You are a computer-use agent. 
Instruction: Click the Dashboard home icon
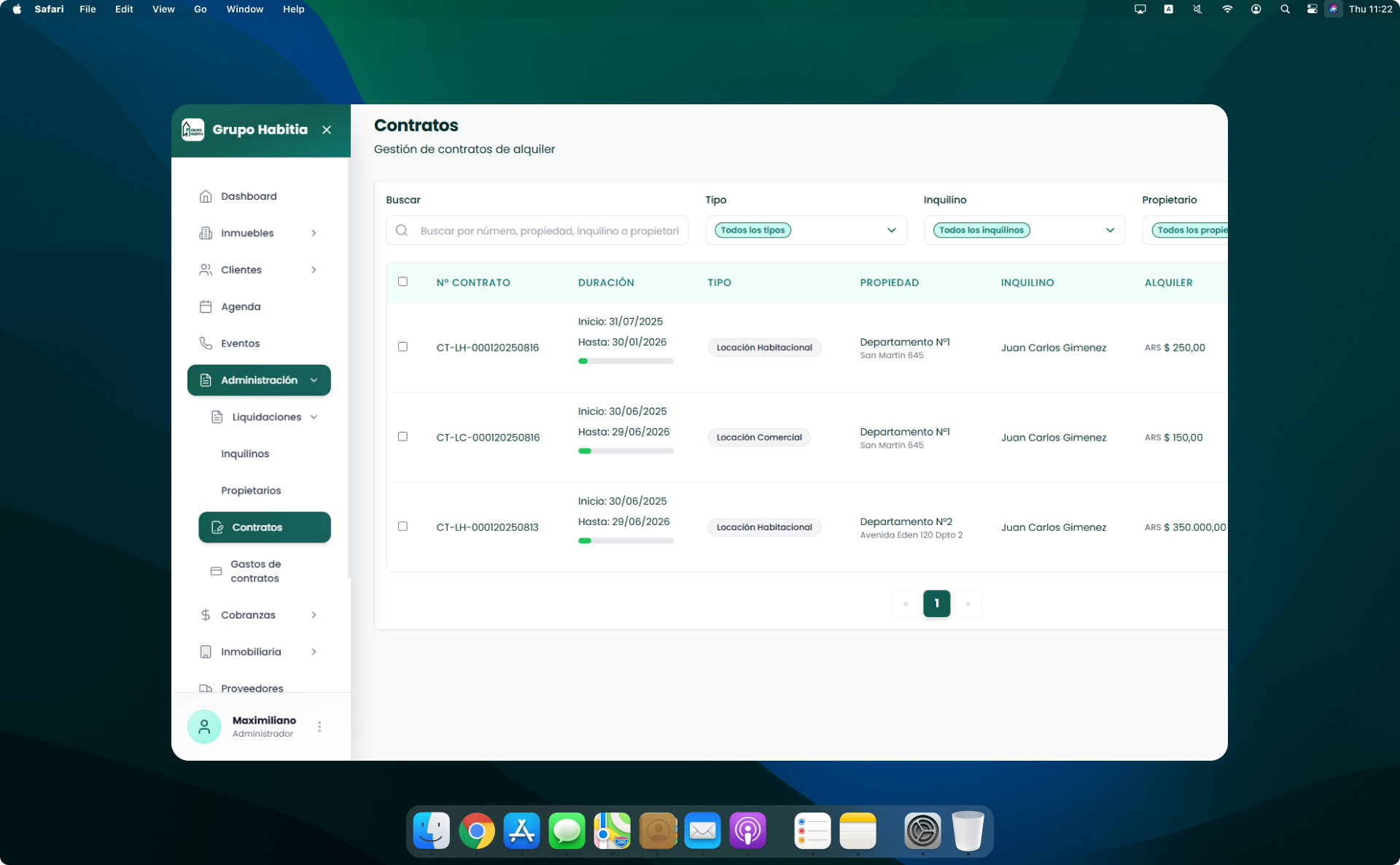point(206,196)
